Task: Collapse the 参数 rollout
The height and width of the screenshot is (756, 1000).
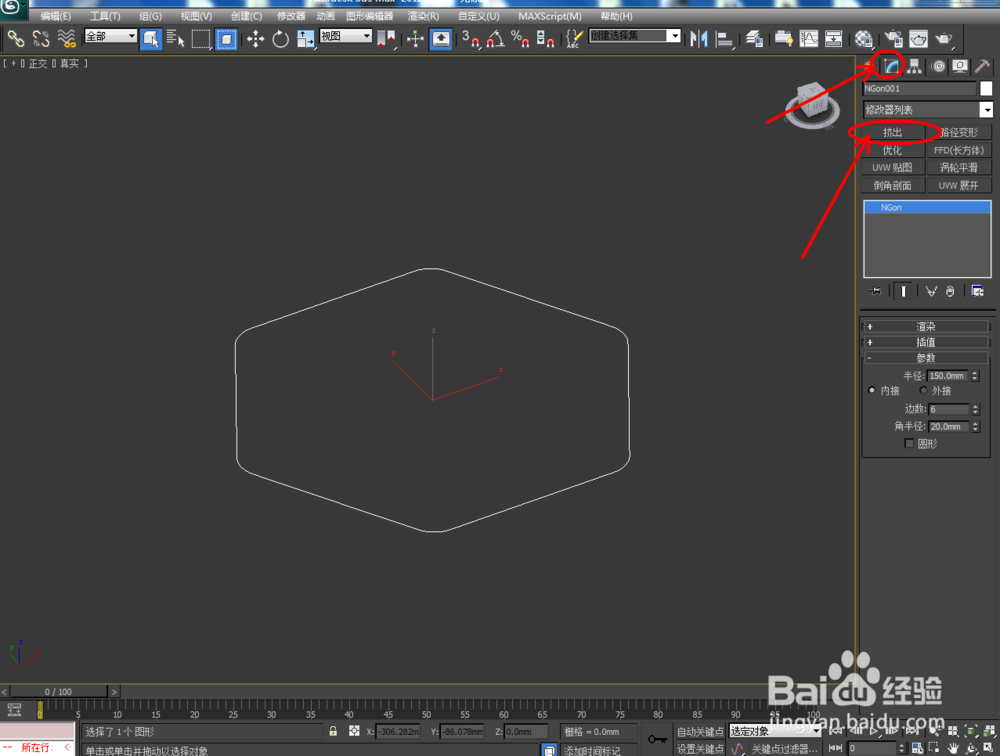Action: (x=926, y=358)
